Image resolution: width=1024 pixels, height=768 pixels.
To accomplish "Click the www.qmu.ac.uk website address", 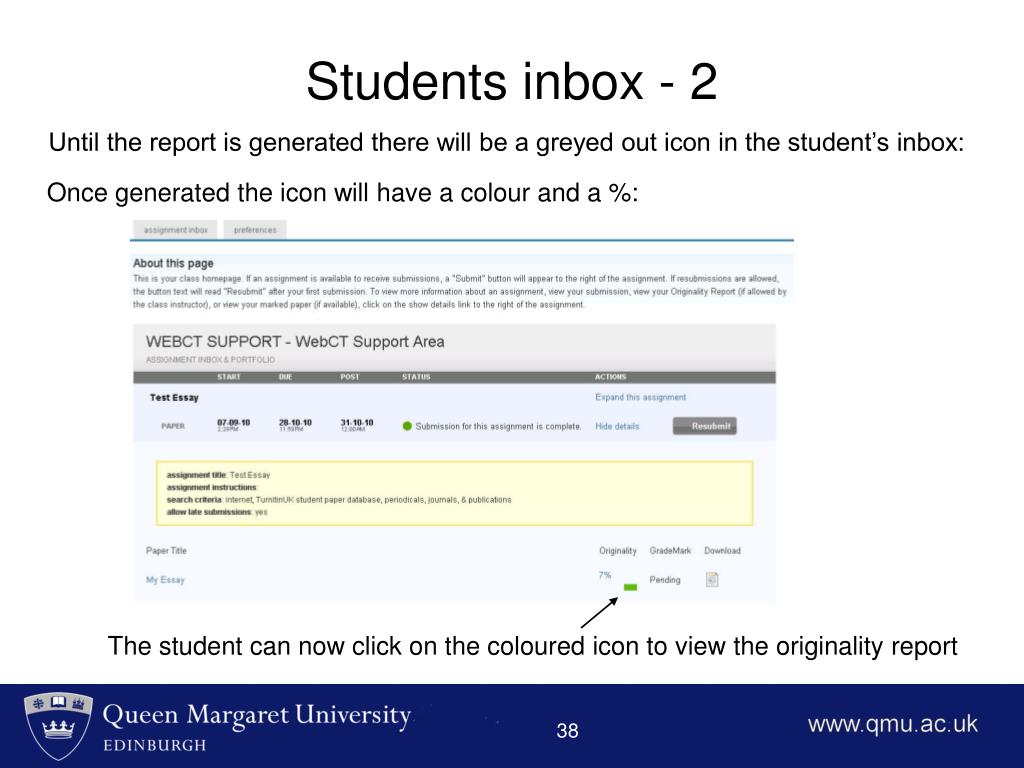I will tap(893, 724).
